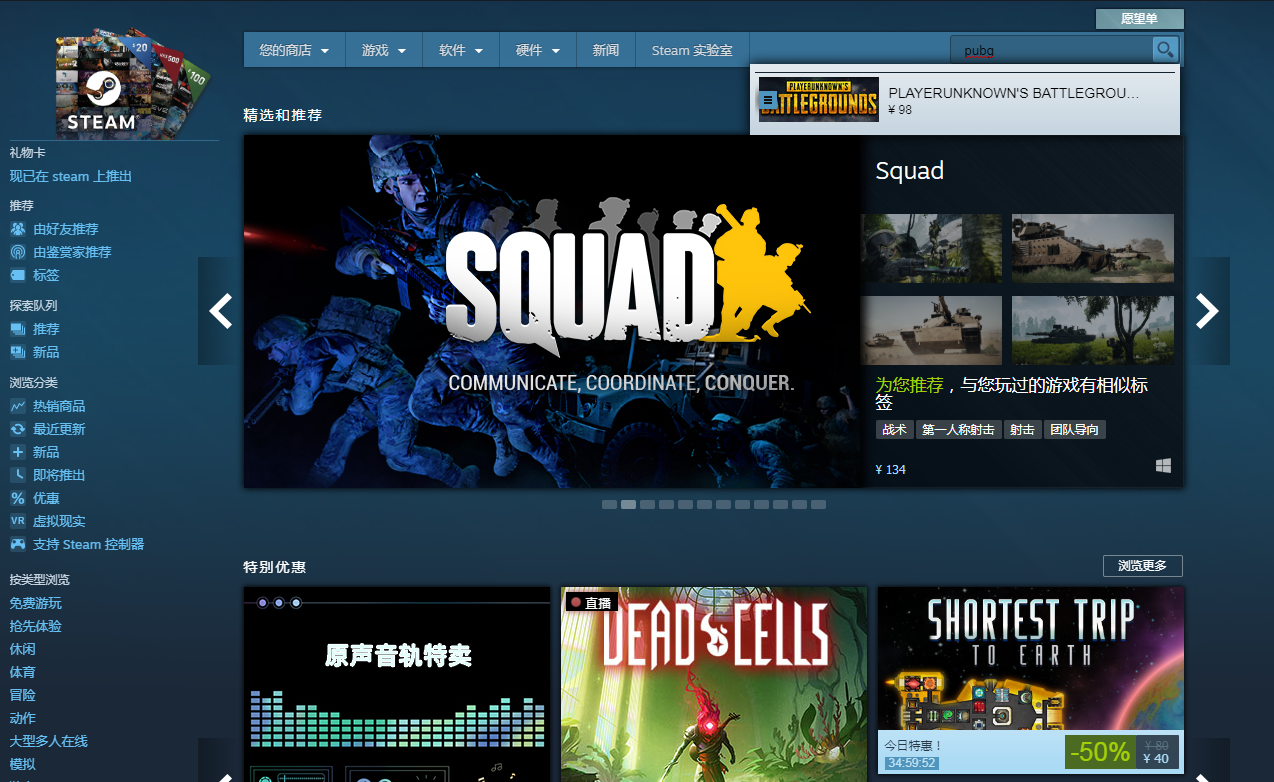Click the friends recommendation icon
The height and width of the screenshot is (782, 1274).
[18, 229]
